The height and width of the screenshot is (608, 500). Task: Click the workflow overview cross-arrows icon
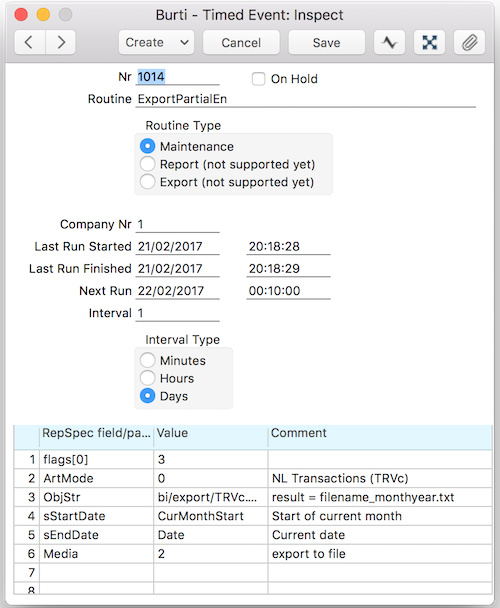[x=429, y=42]
